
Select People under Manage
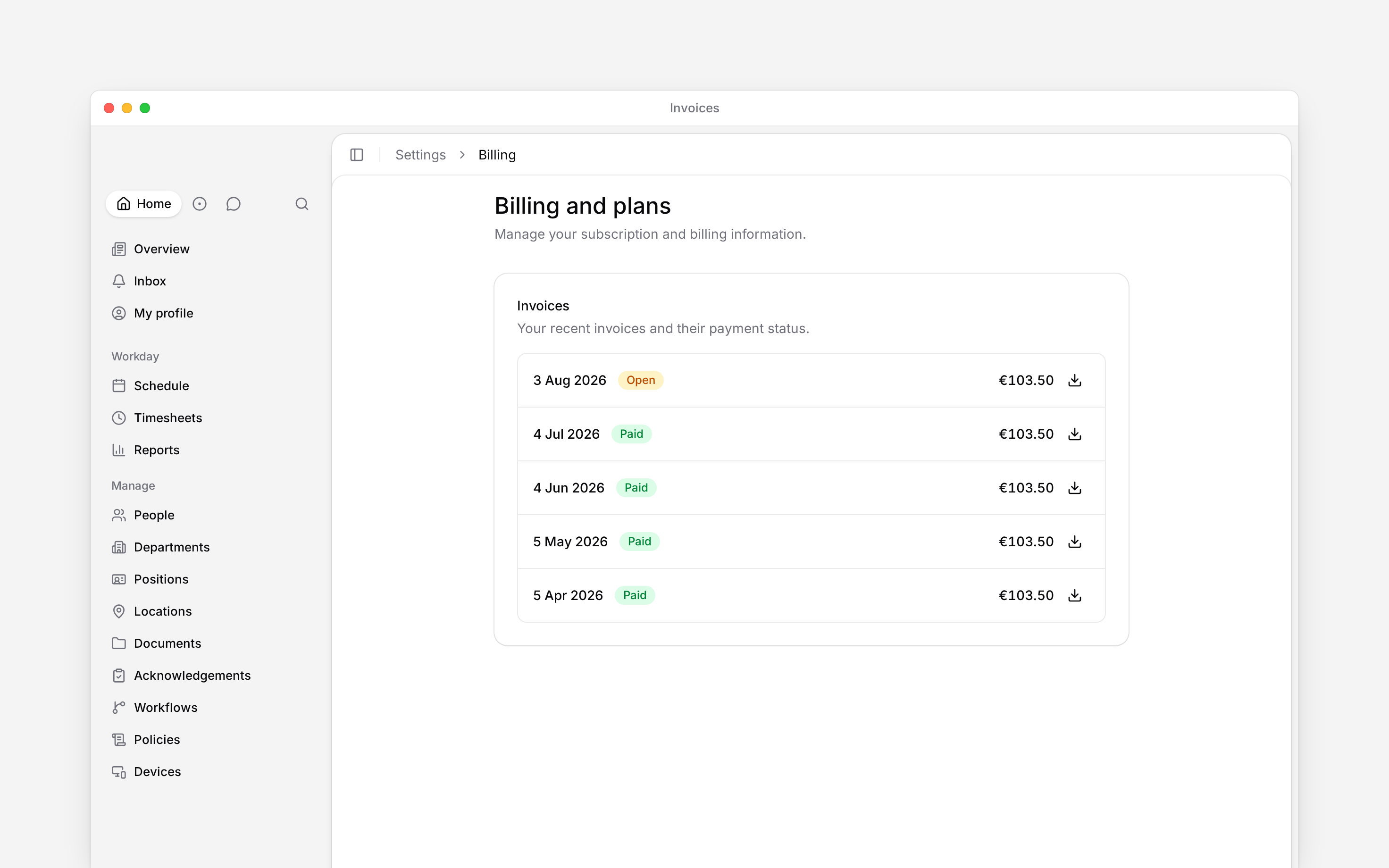pos(211,515)
